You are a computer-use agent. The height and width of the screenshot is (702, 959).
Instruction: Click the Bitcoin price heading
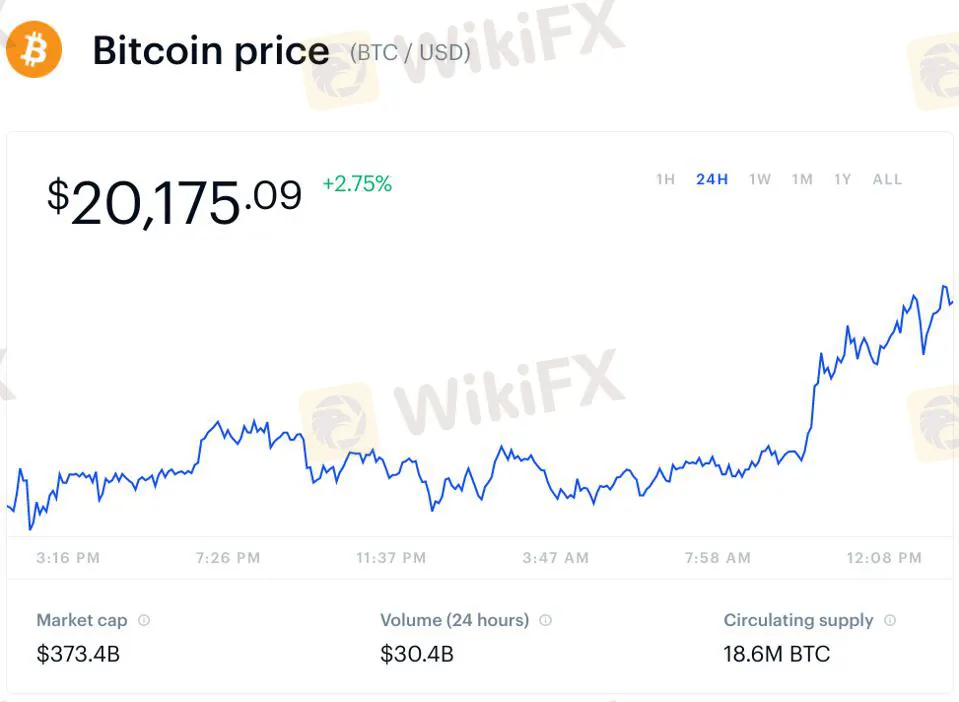210,51
